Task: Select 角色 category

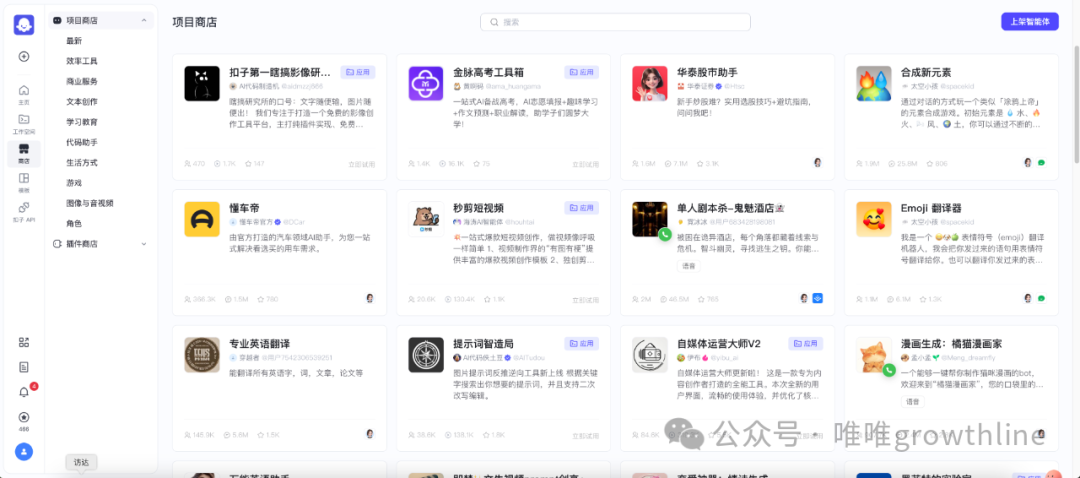Action: 74,224
